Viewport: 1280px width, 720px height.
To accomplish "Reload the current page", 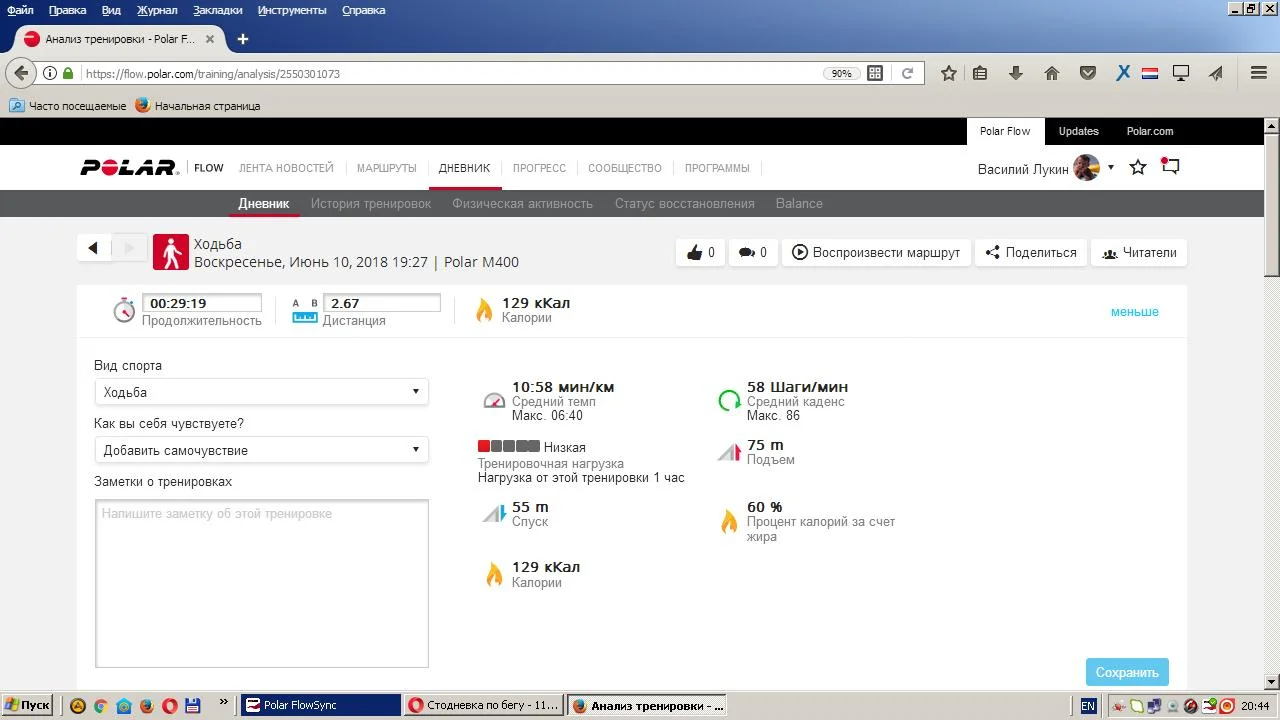I will pyautogui.click(x=907, y=73).
